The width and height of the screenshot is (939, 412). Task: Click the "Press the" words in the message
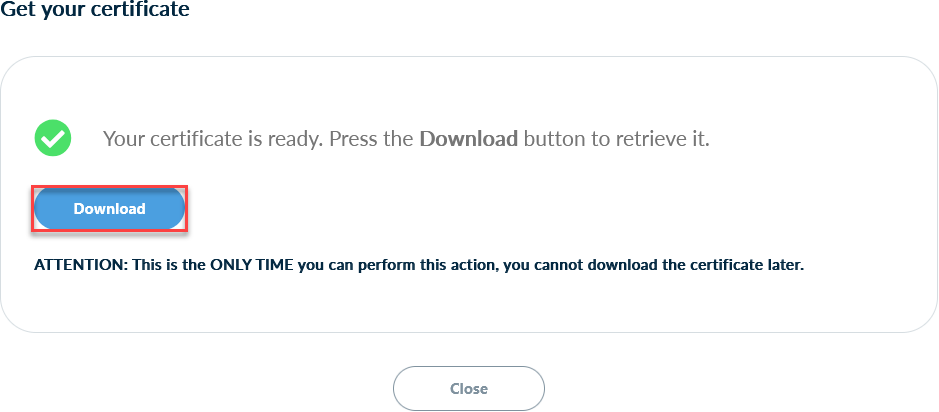click(x=371, y=139)
